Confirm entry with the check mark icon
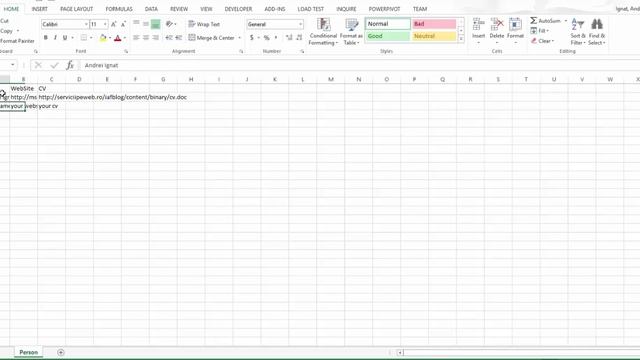640x360 pixels. pos(54,65)
